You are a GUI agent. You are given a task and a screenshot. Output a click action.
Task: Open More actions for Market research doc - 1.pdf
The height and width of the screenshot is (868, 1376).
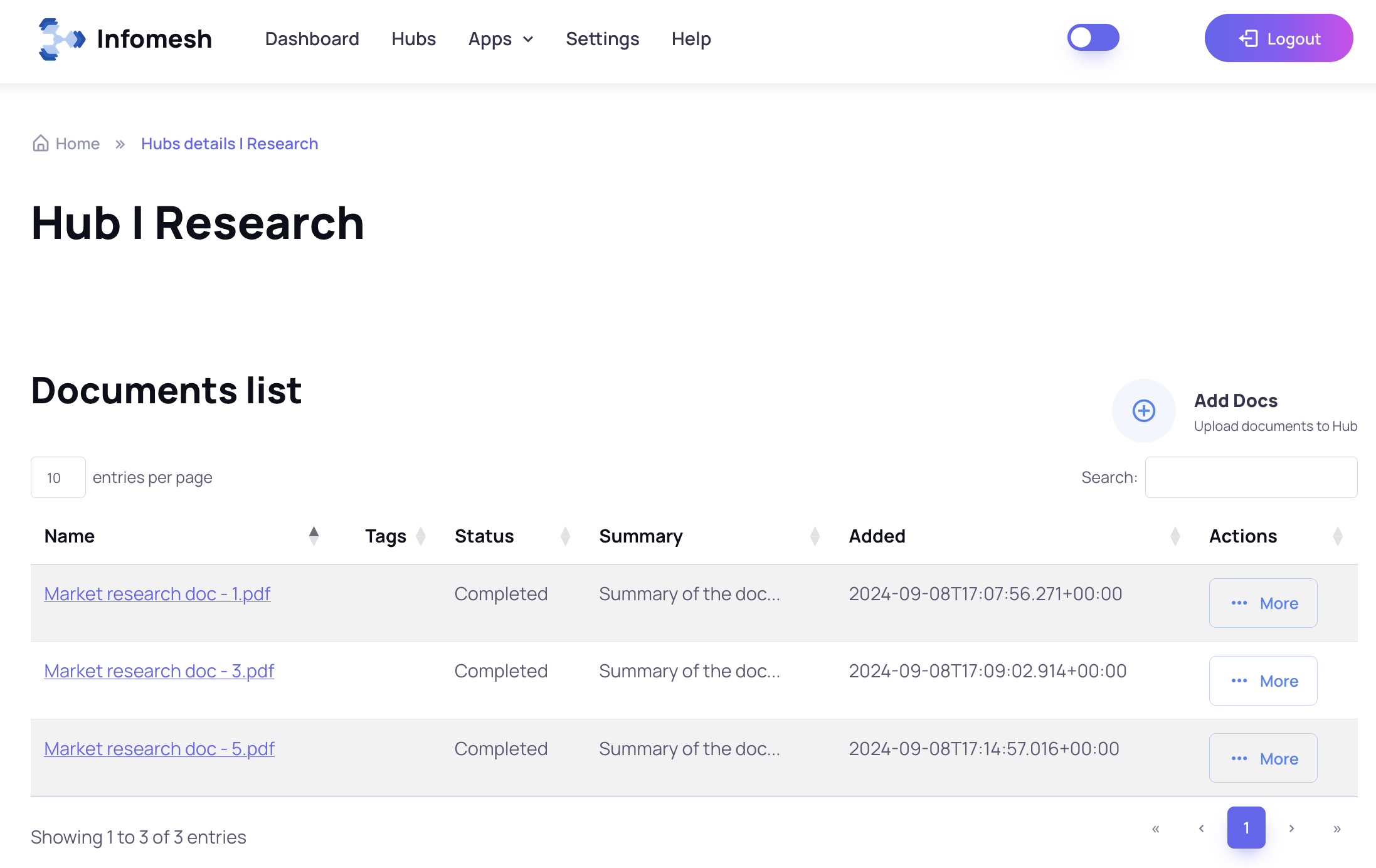tap(1262, 603)
